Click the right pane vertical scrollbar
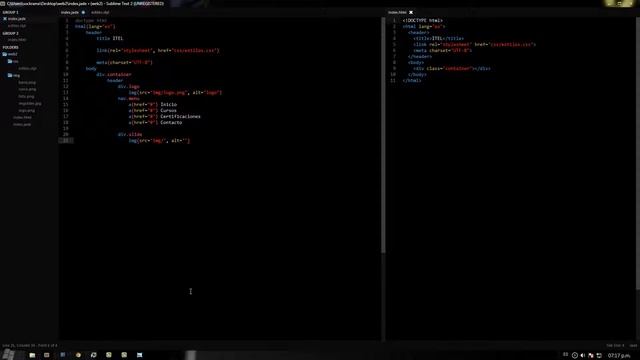Screen dimensions: 640x360 coord(638,154)
